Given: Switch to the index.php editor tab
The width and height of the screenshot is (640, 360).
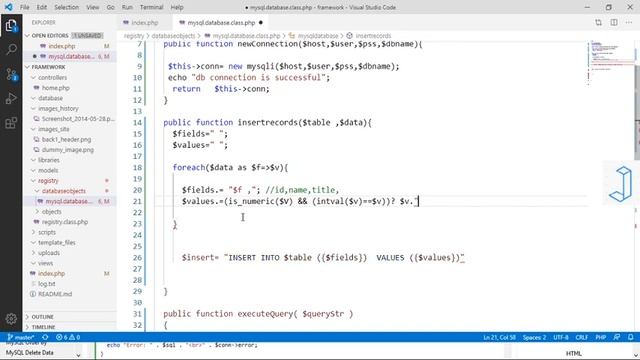Looking at the screenshot, I should pyautogui.click(x=144, y=23).
